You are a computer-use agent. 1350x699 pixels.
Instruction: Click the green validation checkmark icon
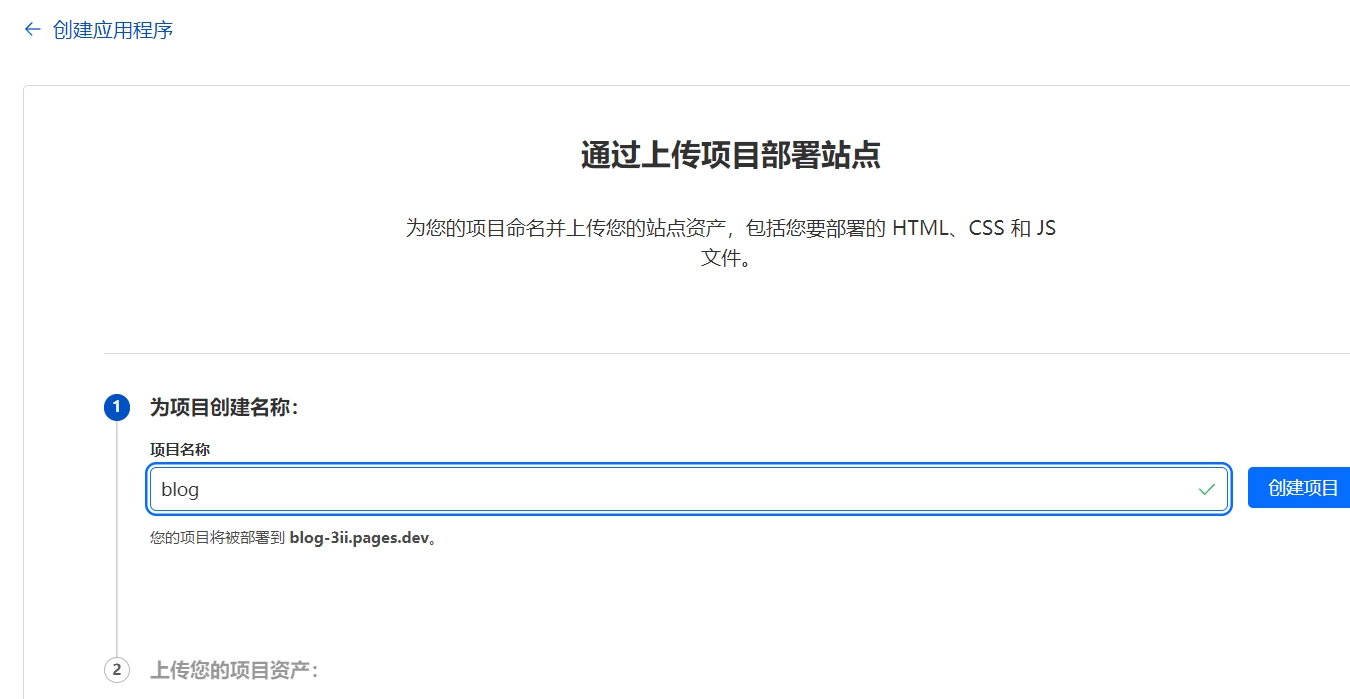coord(1207,489)
